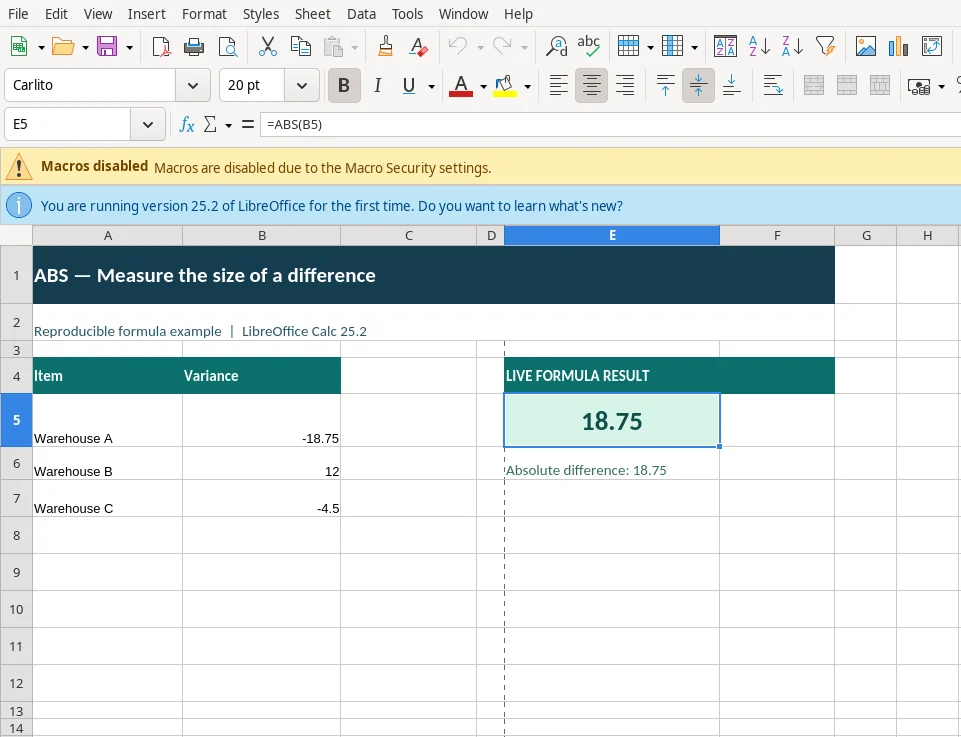This screenshot has height=737, width=961.
Task: Expand the Save options arrow
Action: tap(129, 47)
